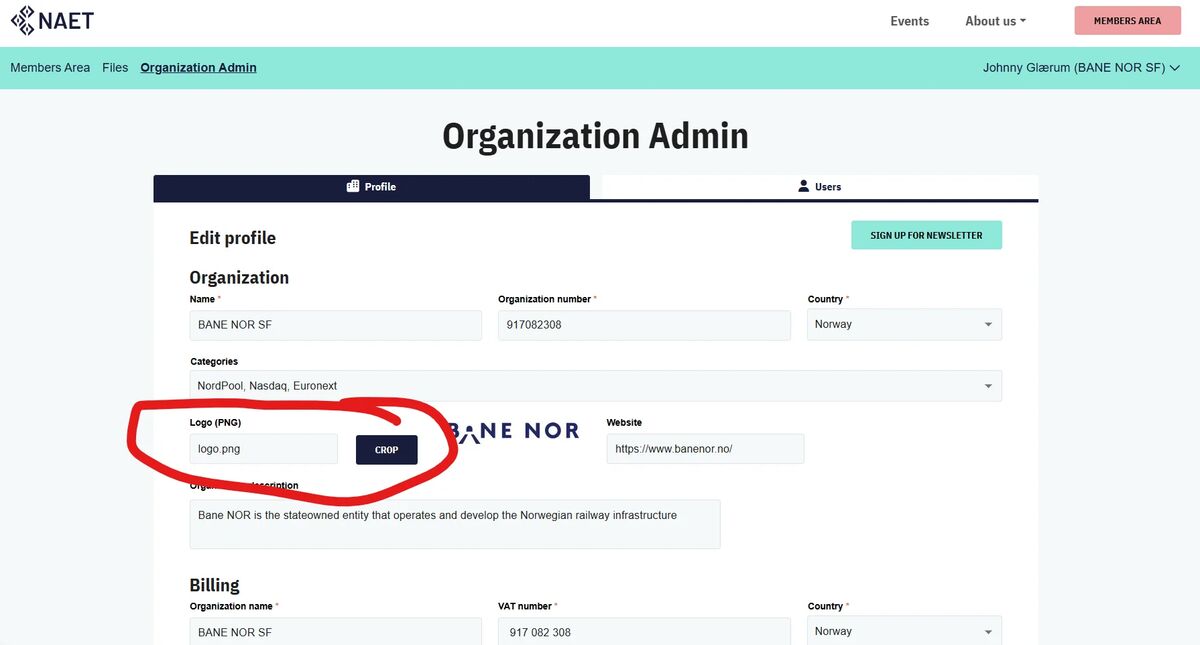
Task: Click the person icon in Users tab
Action: click(803, 187)
